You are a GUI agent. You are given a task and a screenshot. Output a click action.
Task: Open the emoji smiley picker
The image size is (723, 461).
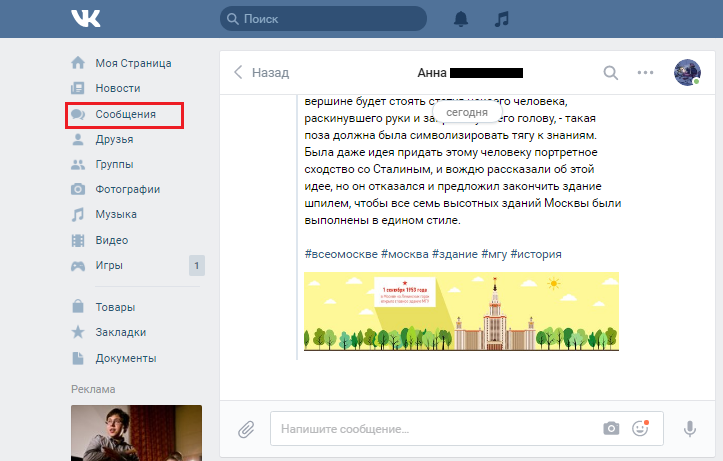click(x=640, y=428)
